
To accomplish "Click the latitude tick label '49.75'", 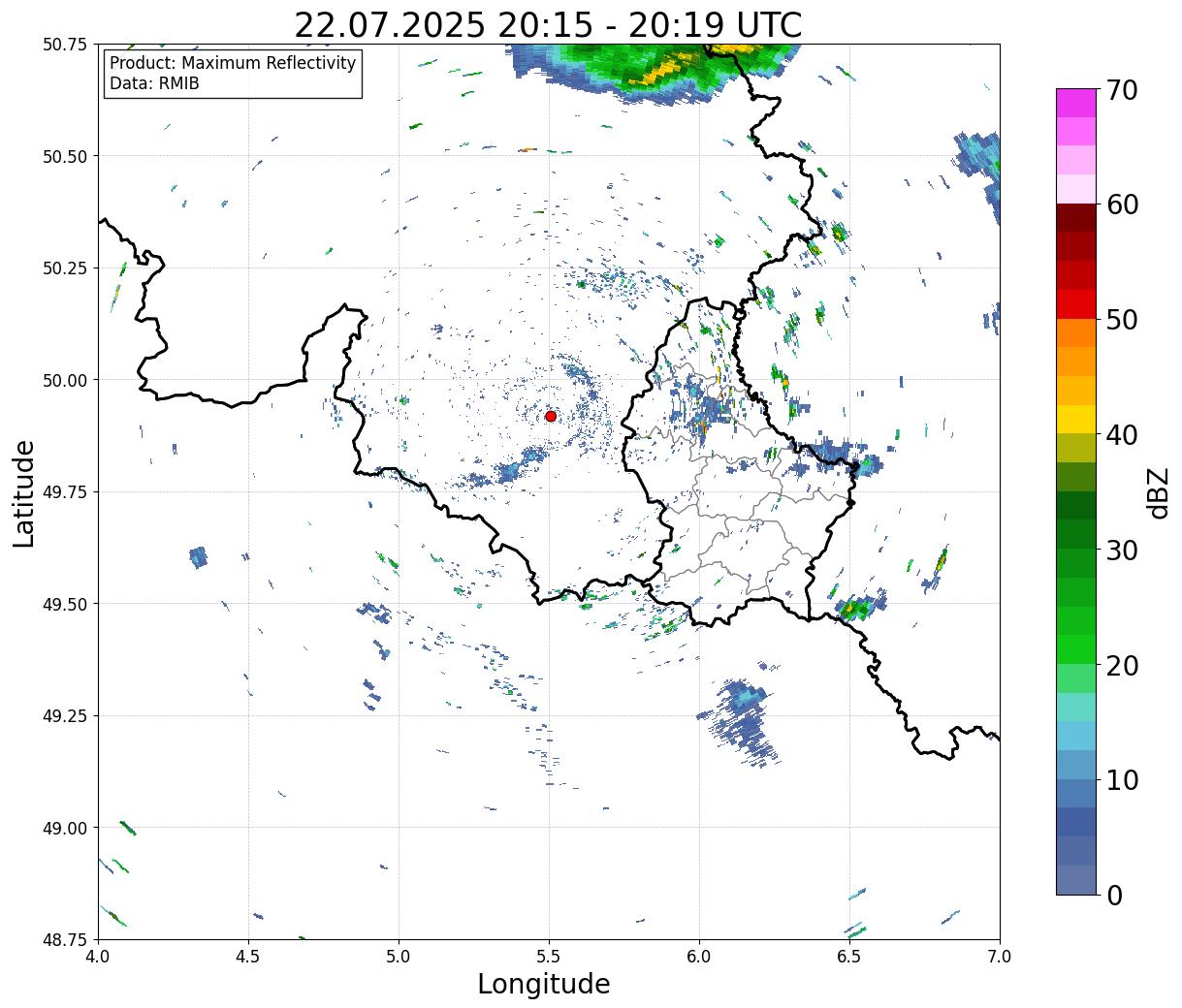I will [x=65, y=491].
